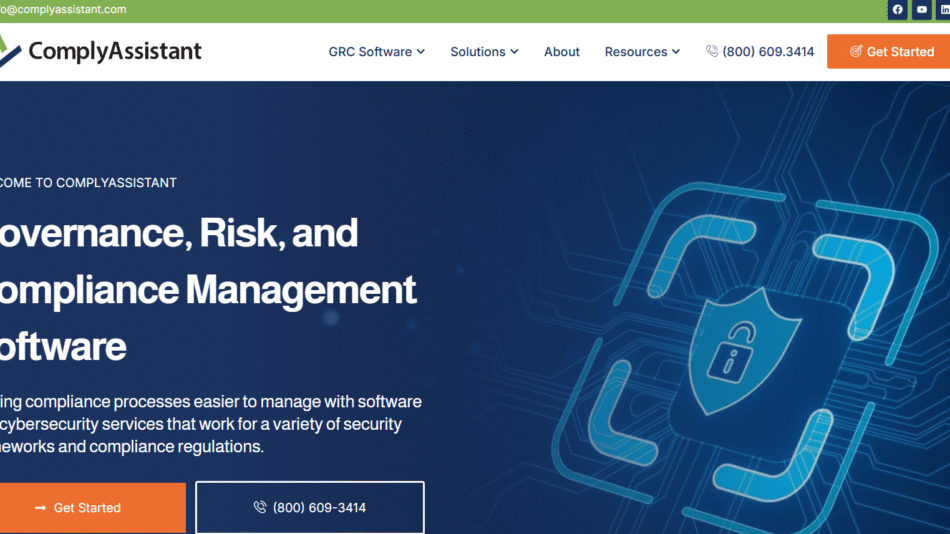Expand the Resources dropdown
950x534 pixels.
(x=642, y=51)
